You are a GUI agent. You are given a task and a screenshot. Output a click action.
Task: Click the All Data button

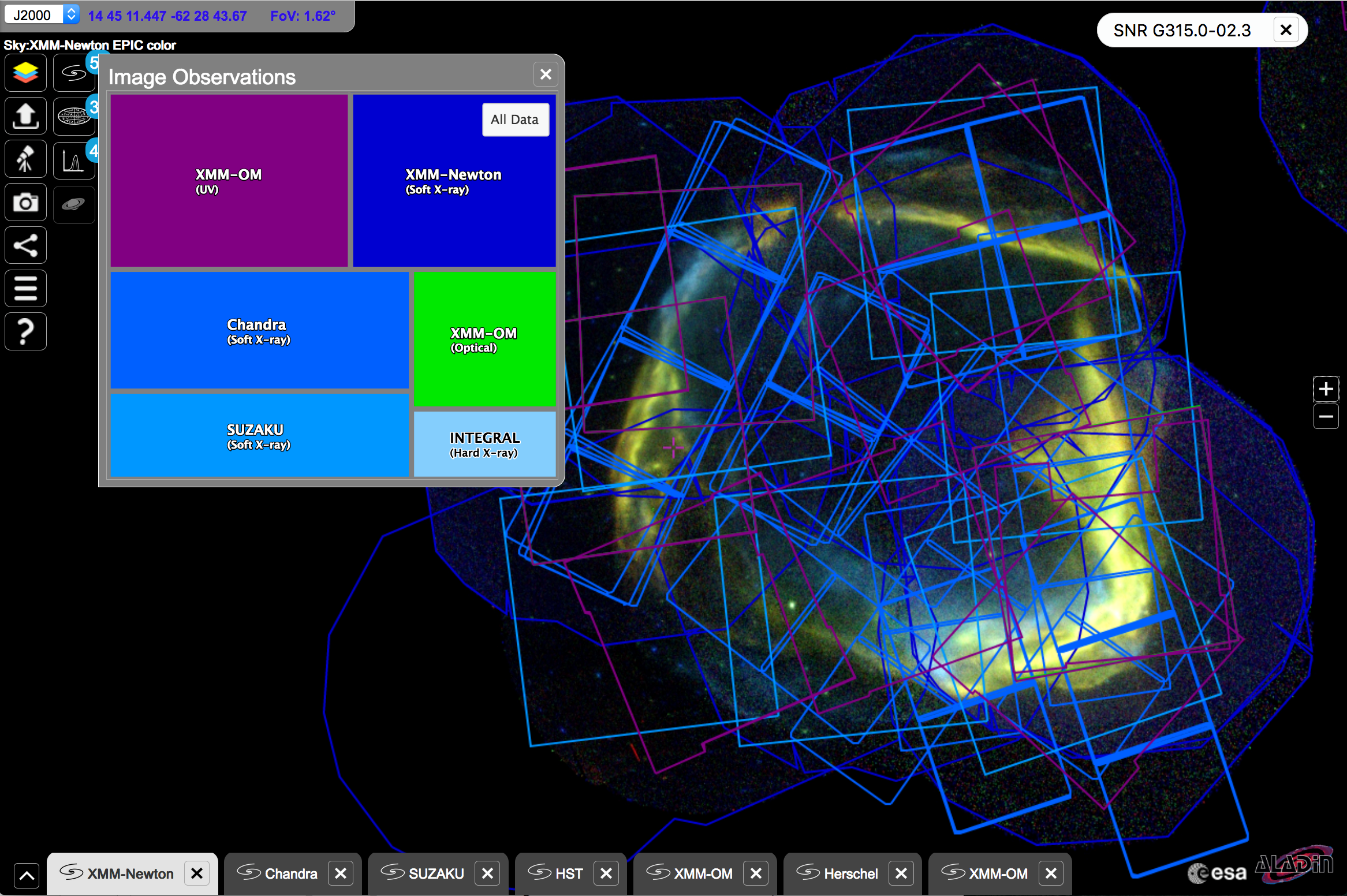pyautogui.click(x=515, y=120)
